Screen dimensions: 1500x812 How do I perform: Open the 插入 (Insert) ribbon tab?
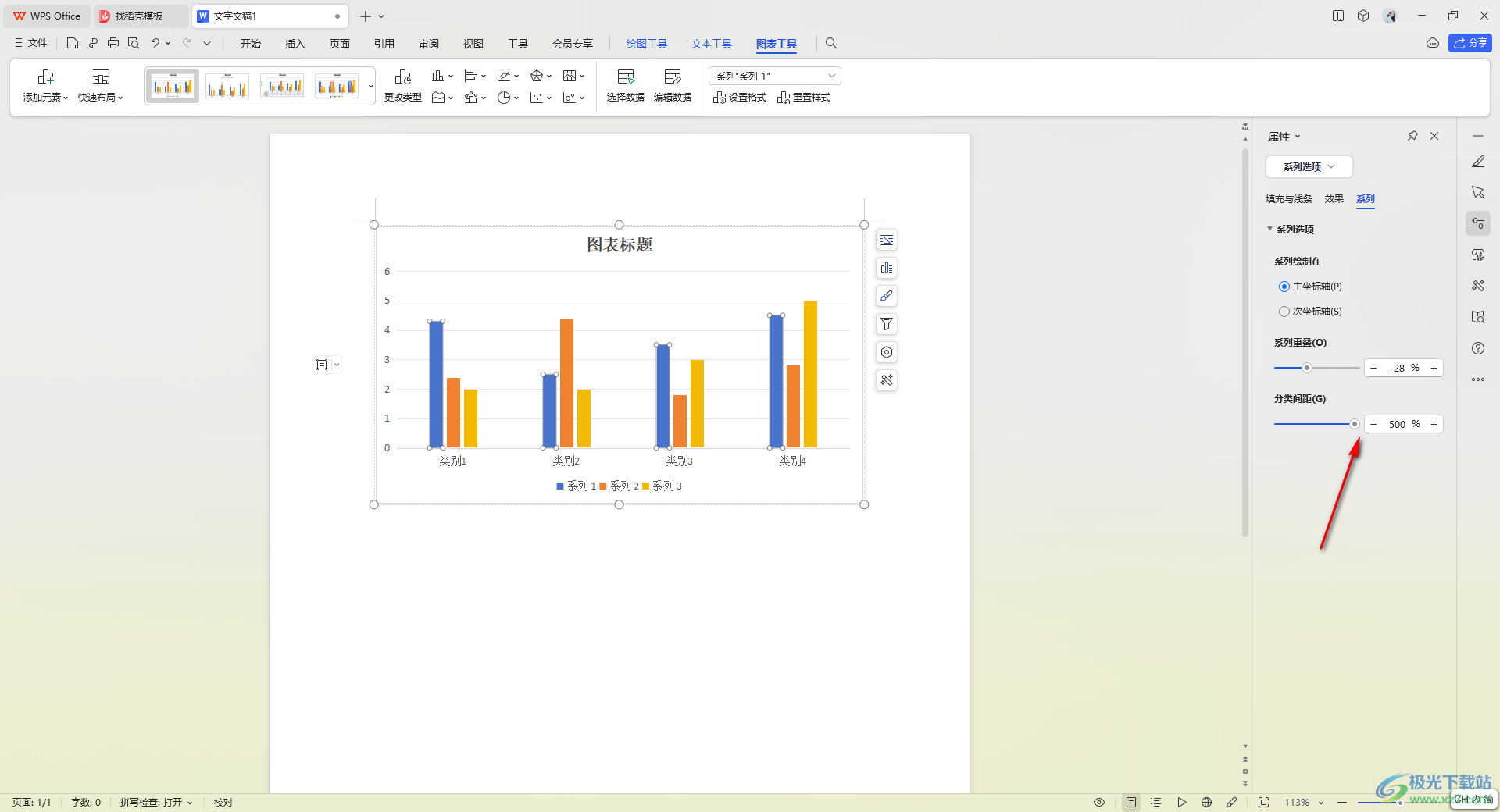tap(295, 44)
